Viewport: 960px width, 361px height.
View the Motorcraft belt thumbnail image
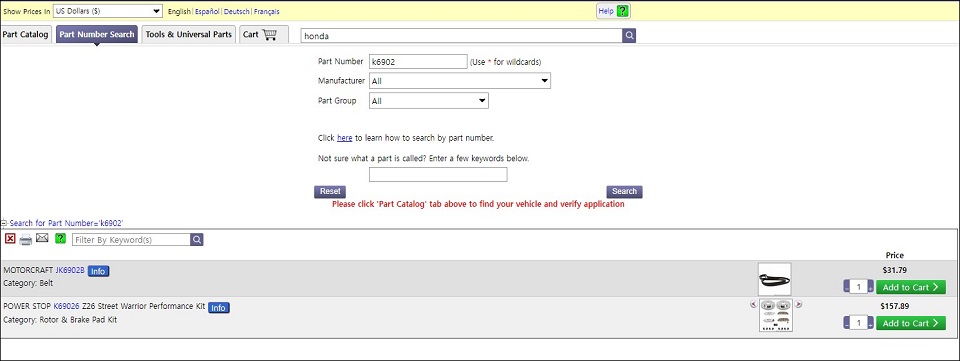774,279
